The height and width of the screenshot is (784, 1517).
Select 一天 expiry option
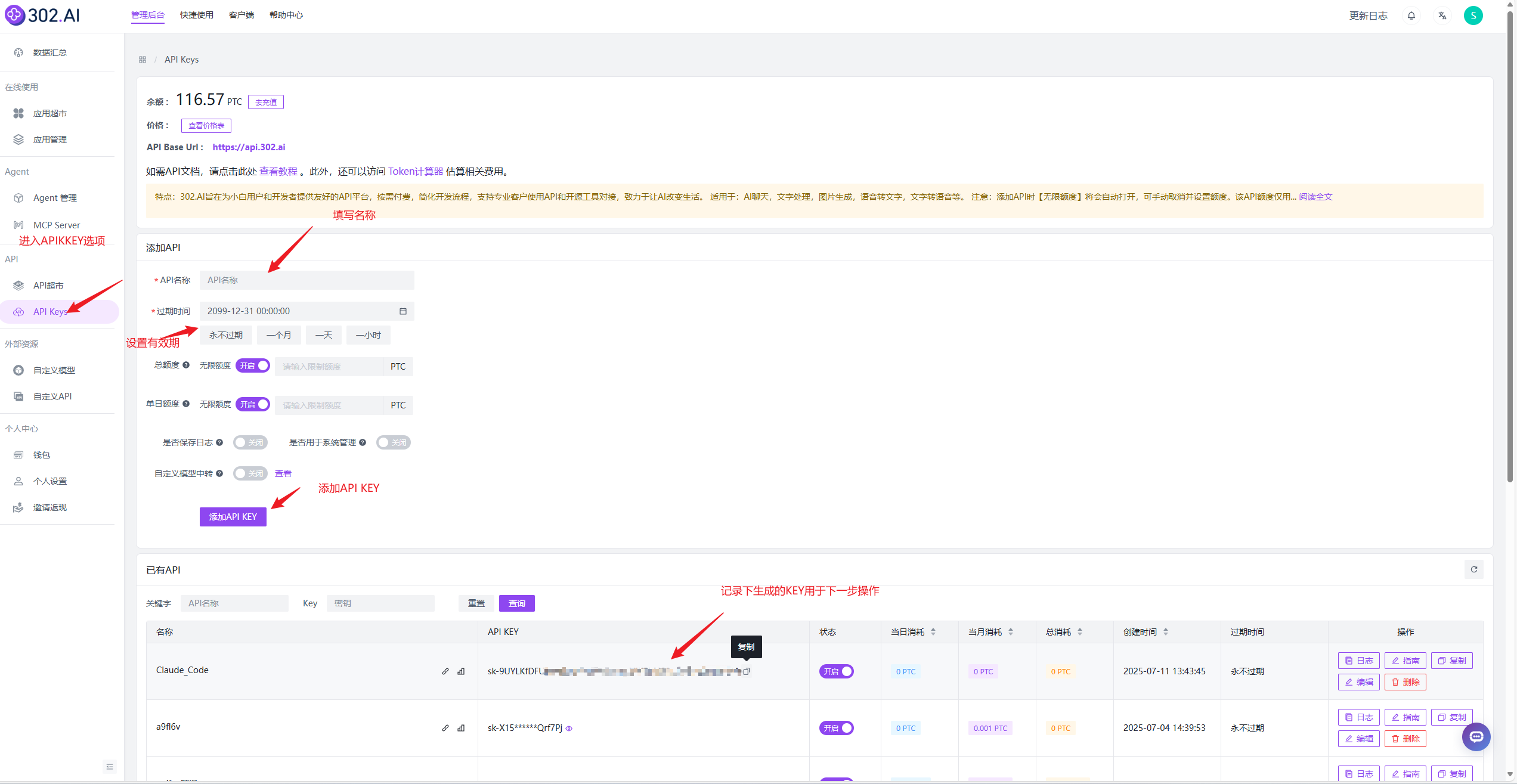[x=324, y=335]
